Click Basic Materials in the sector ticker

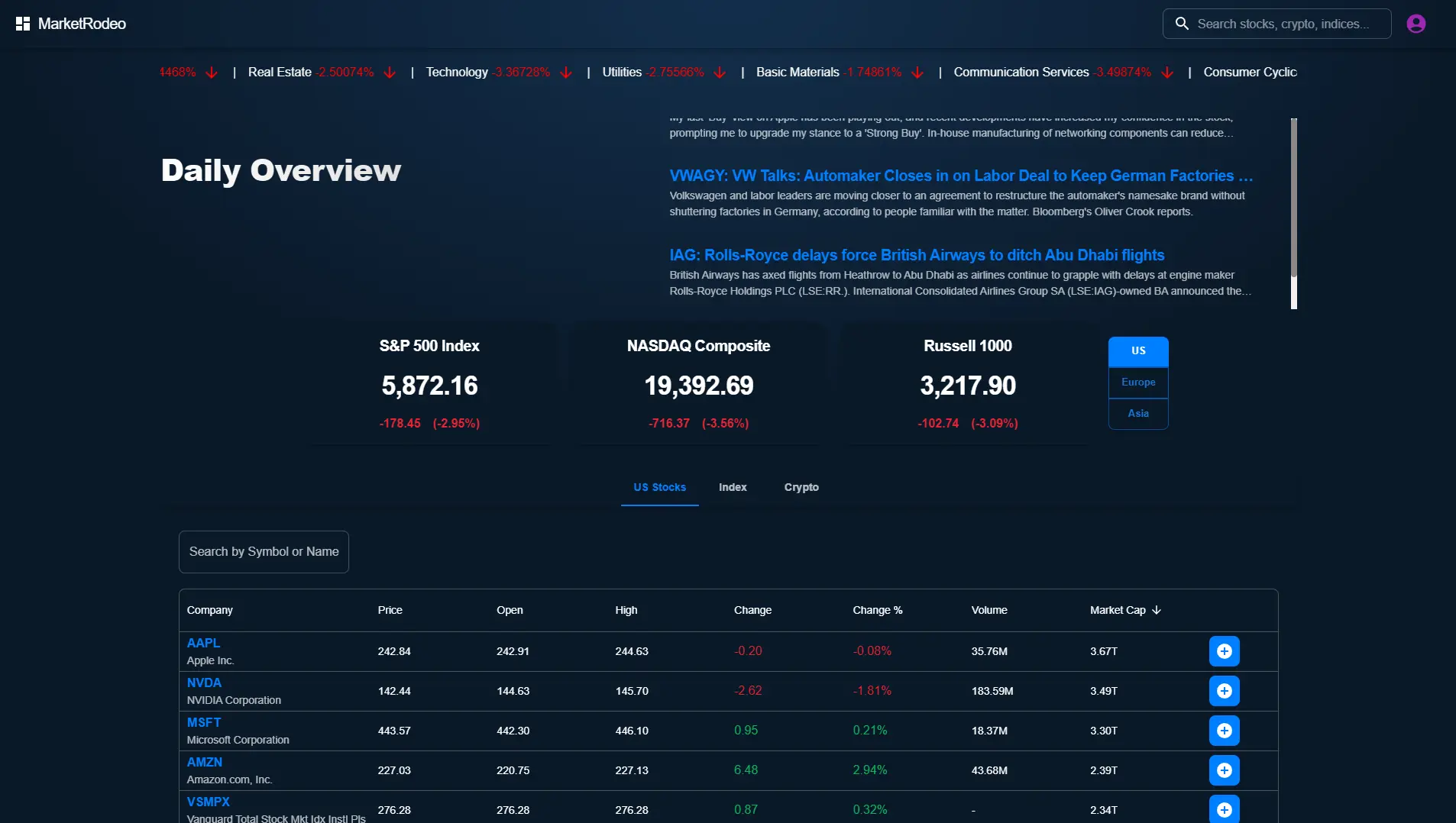click(798, 73)
